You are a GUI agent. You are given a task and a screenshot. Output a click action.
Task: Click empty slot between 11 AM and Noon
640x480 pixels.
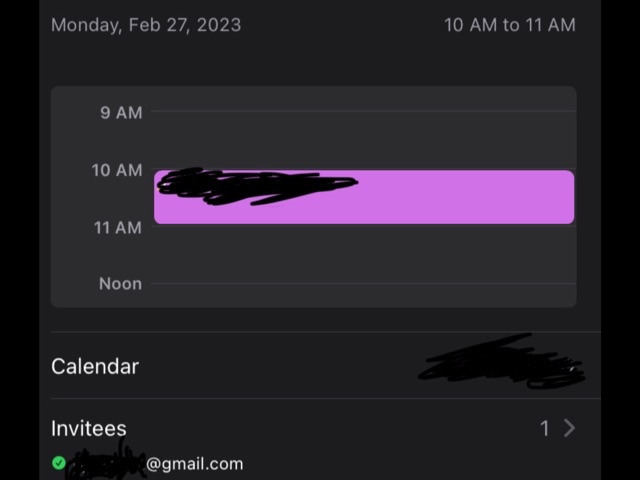(x=360, y=255)
